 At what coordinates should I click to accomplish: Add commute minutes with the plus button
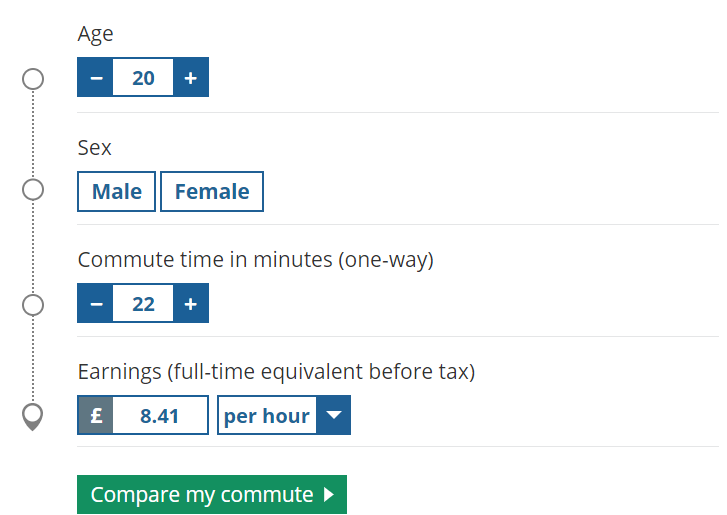click(x=191, y=304)
